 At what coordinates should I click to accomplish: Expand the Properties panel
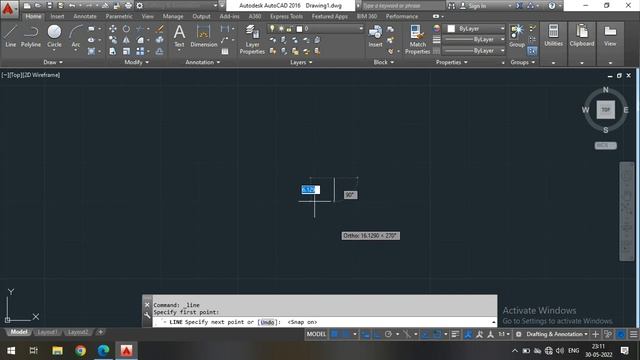click(x=451, y=62)
